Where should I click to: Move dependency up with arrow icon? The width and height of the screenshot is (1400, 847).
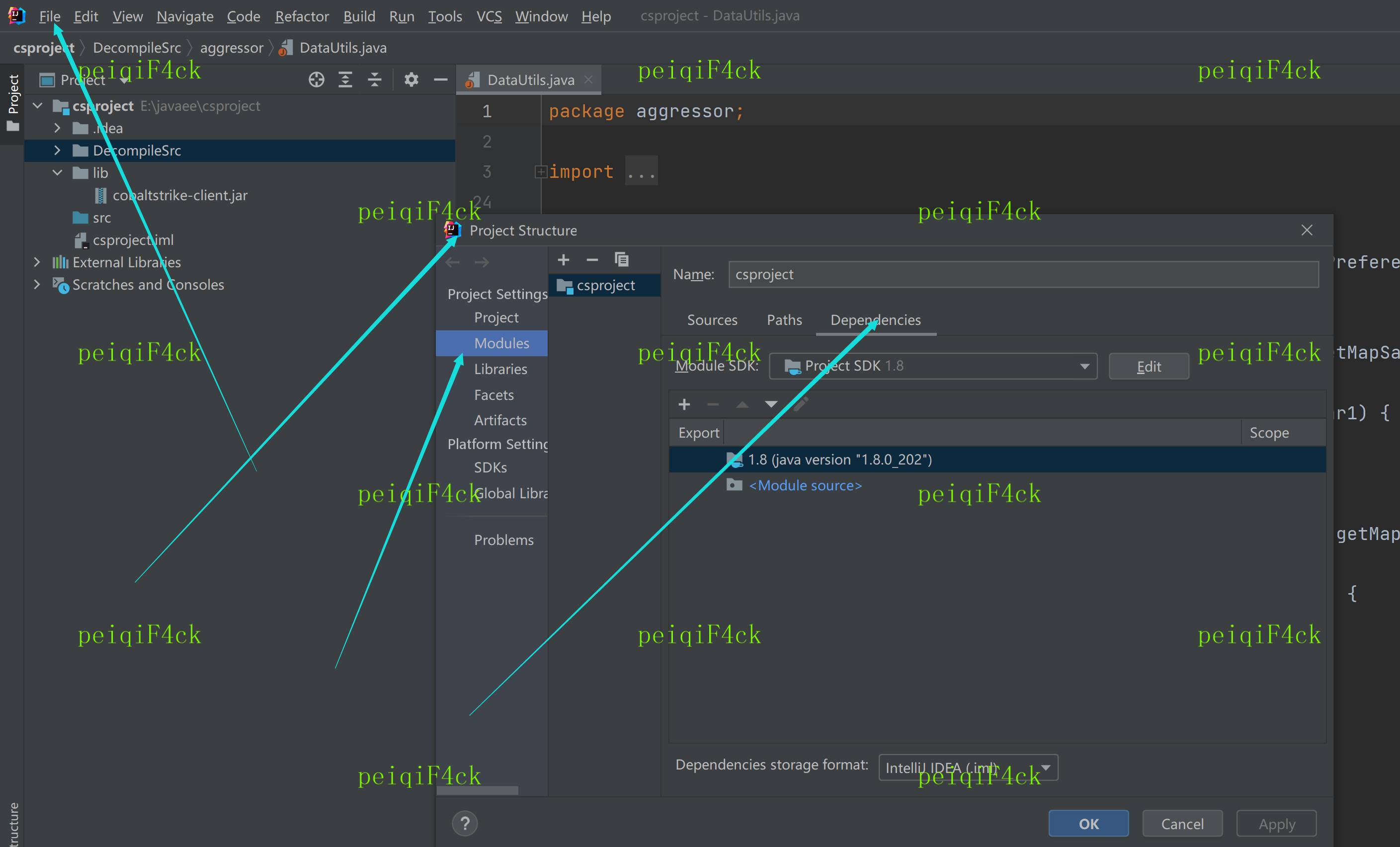pos(742,404)
